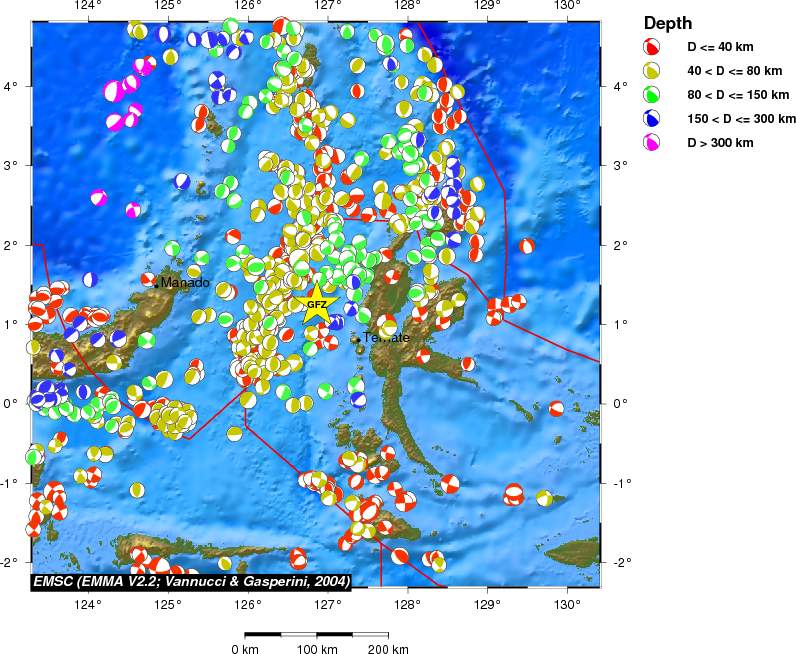Click the Ternate city name label
The image size is (796, 654).
click(388, 338)
